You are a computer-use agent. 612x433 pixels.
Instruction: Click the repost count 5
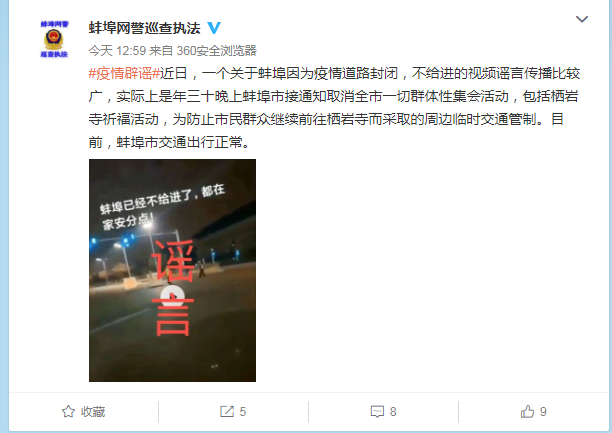click(242, 412)
